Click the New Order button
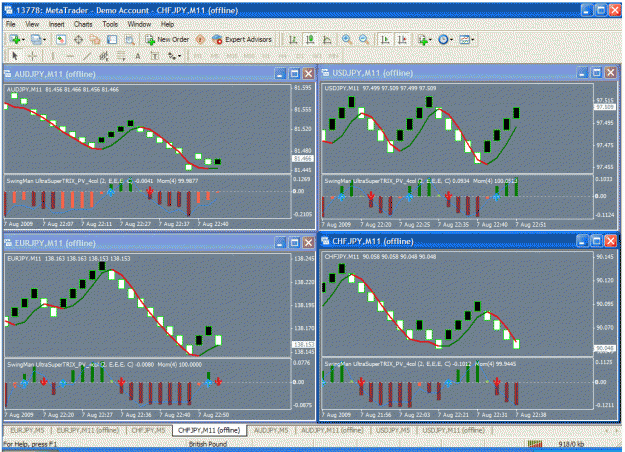Viewport: 625px width, 452px height. [167, 39]
